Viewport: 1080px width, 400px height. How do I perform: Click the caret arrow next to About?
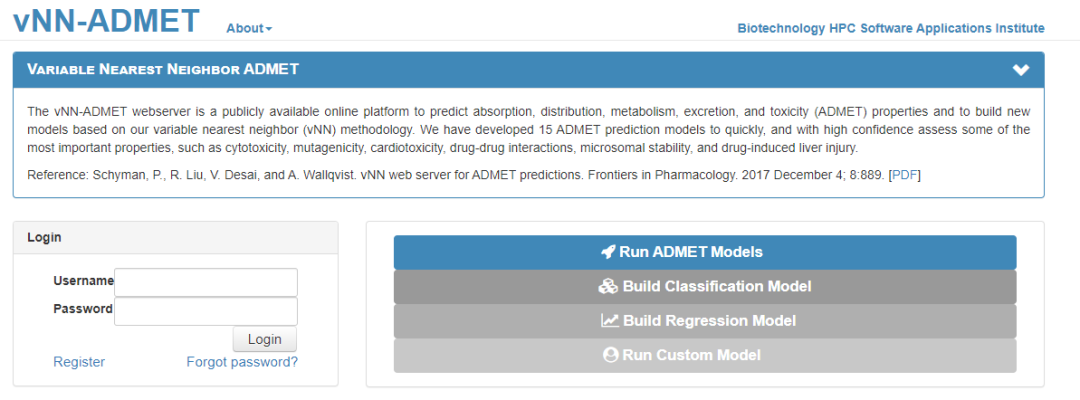pyautogui.click(x=269, y=29)
